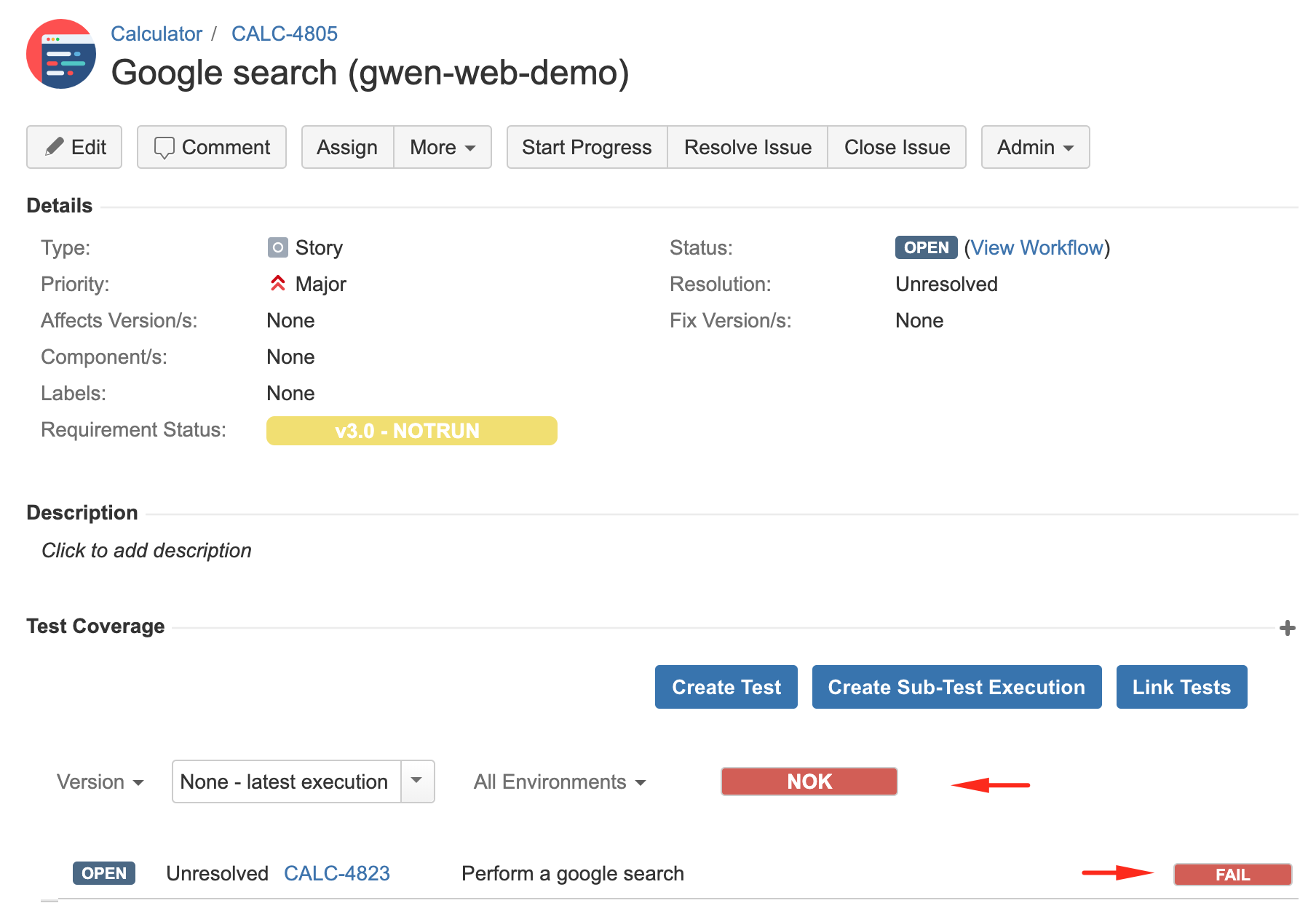Click the OPEN status badge in Details
Viewport: 1316px width, 911px height.
coord(926,247)
